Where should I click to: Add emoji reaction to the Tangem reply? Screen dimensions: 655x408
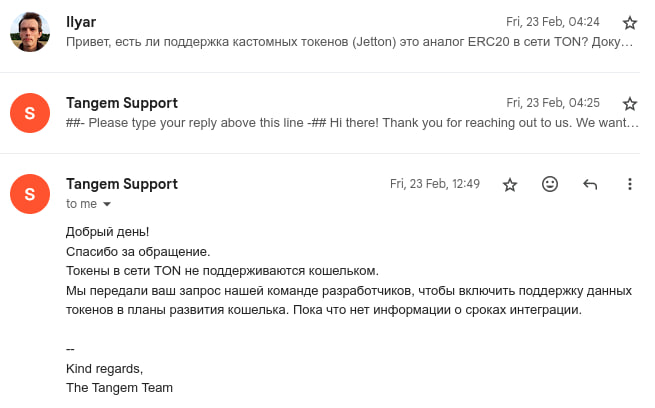[550, 184]
